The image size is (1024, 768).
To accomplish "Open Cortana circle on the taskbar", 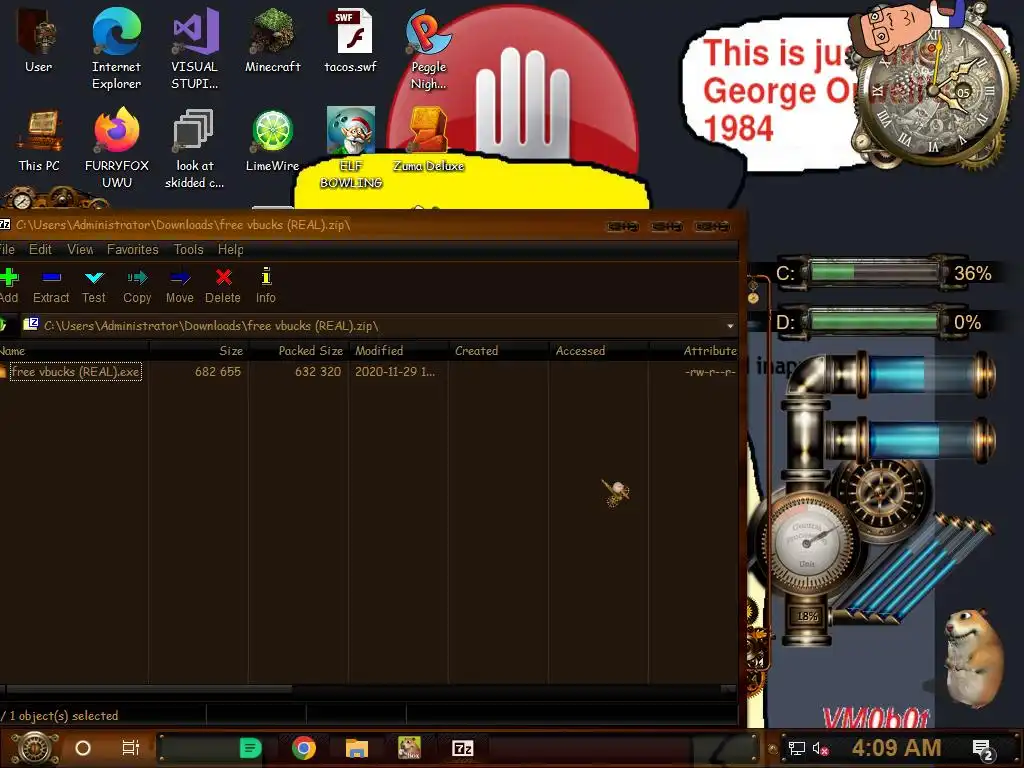I will point(83,748).
